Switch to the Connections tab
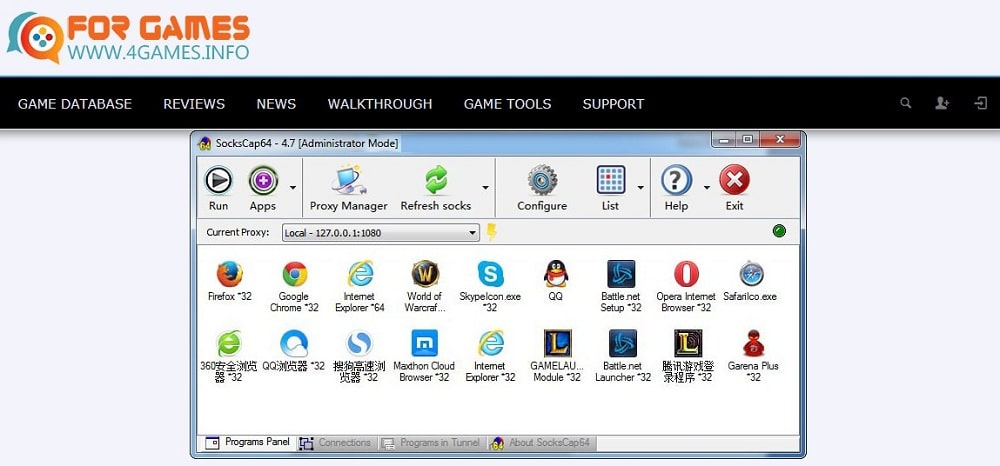Screen dimensions: 1000x466 click(x=336, y=442)
